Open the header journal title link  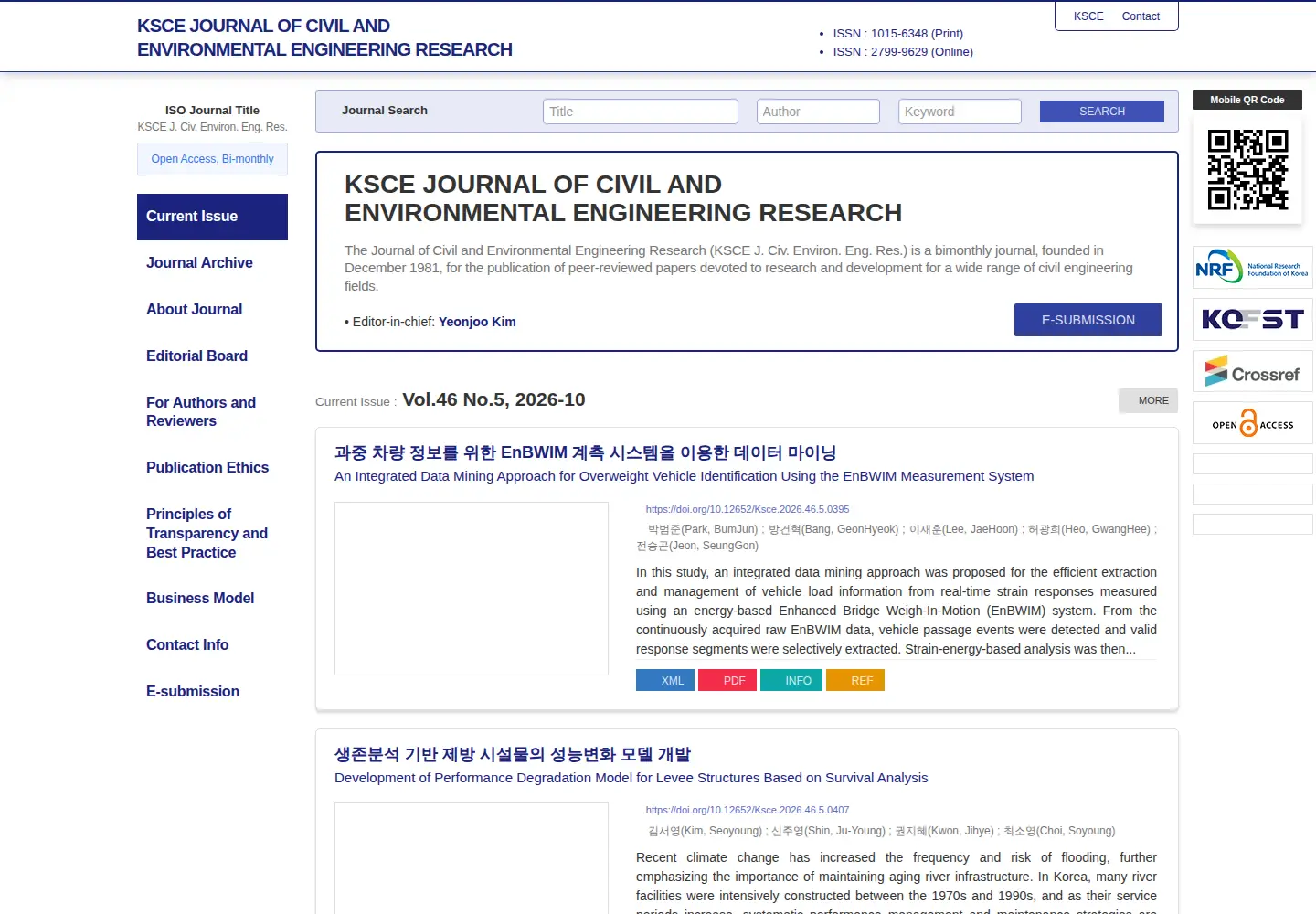(324, 37)
